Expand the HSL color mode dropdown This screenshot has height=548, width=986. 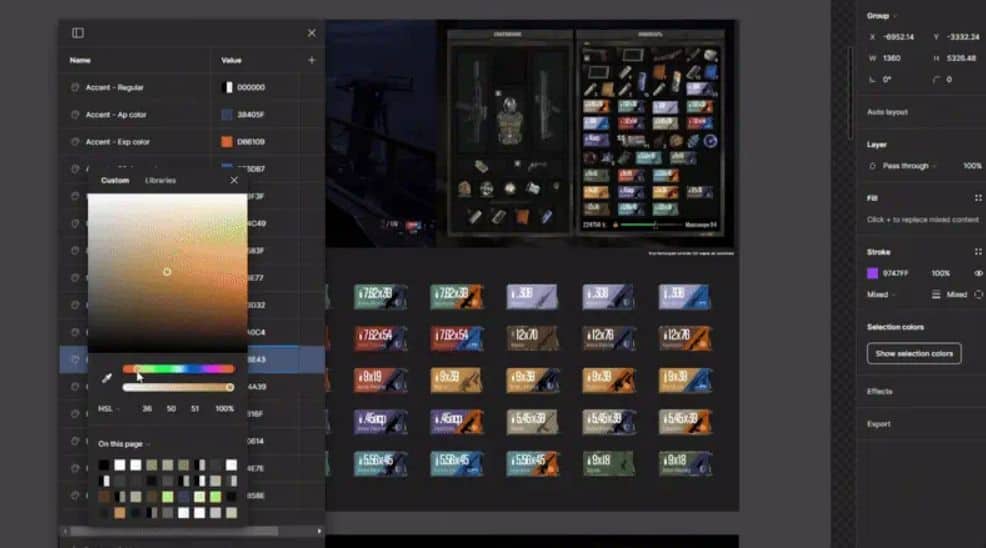point(108,409)
